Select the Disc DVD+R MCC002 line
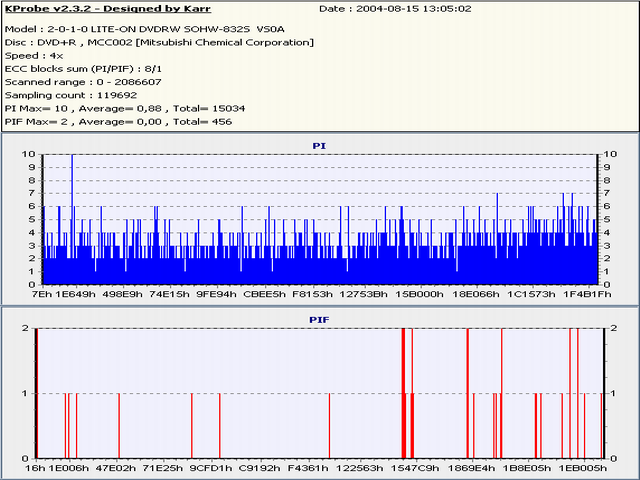 click(x=159, y=42)
